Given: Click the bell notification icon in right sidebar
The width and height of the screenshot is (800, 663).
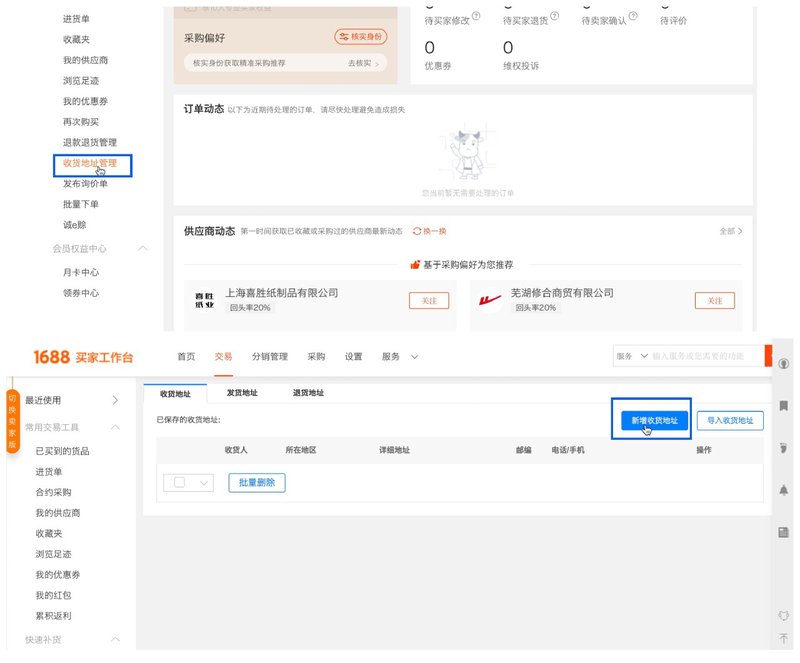Looking at the screenshot, I should [784, 490].
